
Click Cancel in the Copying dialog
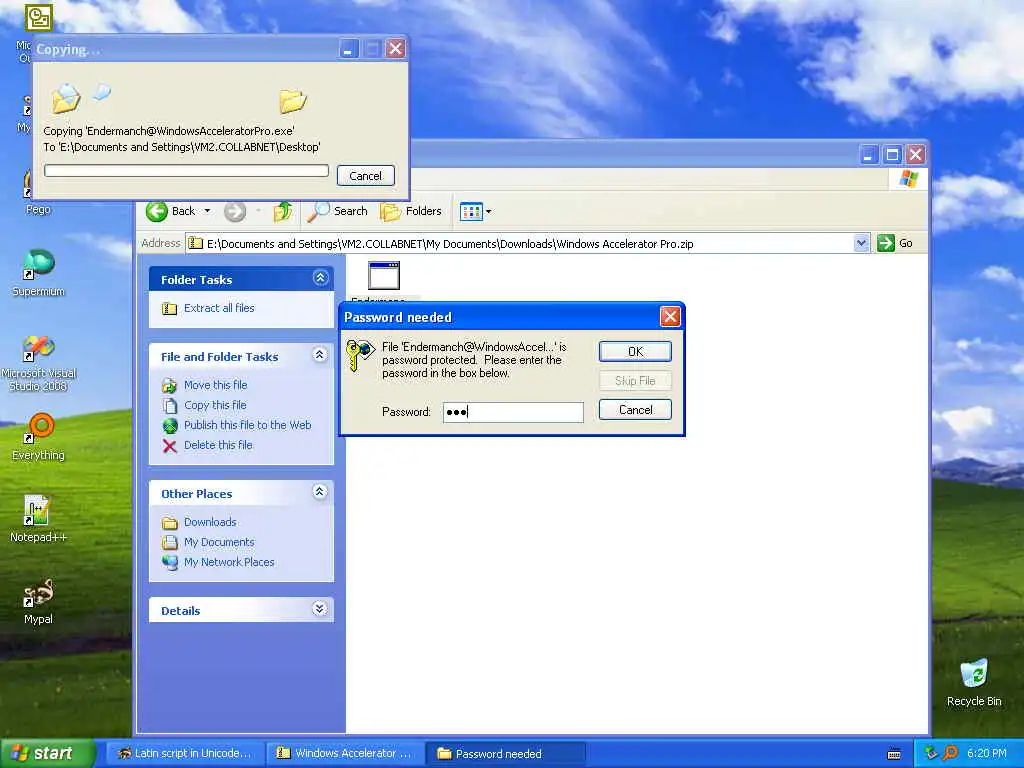pos(366,176)
